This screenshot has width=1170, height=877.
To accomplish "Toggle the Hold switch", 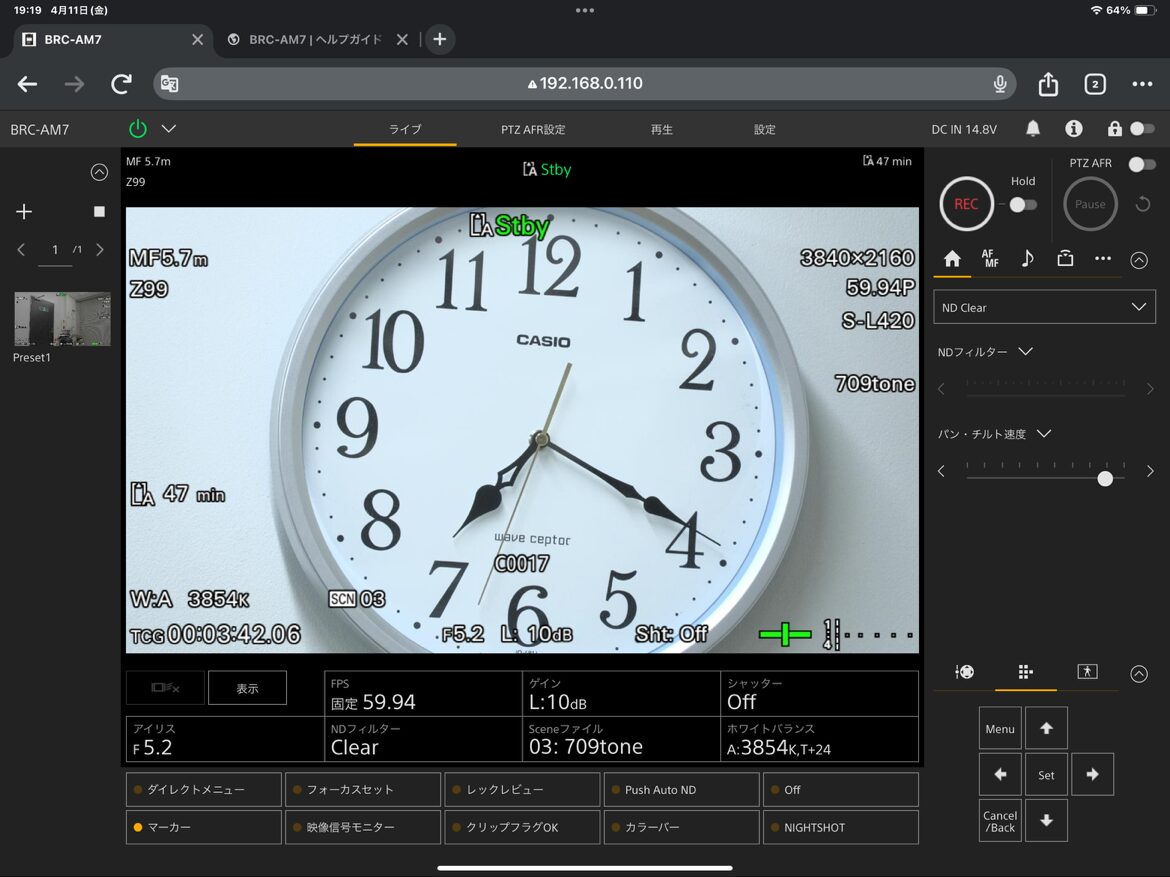I will point(1022,205).
